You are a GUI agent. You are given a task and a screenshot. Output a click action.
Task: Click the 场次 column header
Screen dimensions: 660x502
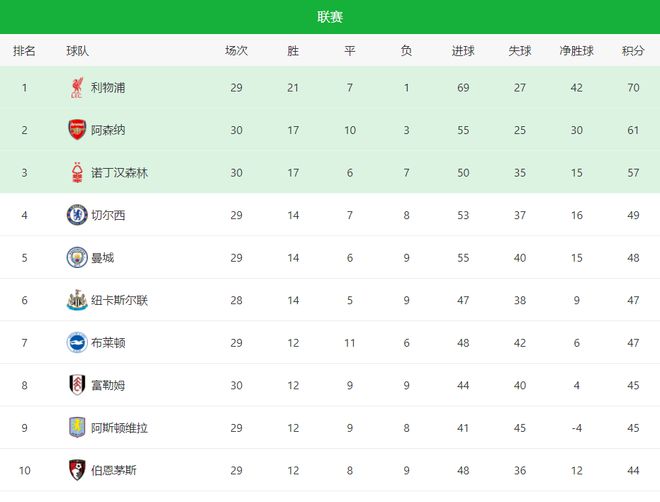tap(236, 51)
